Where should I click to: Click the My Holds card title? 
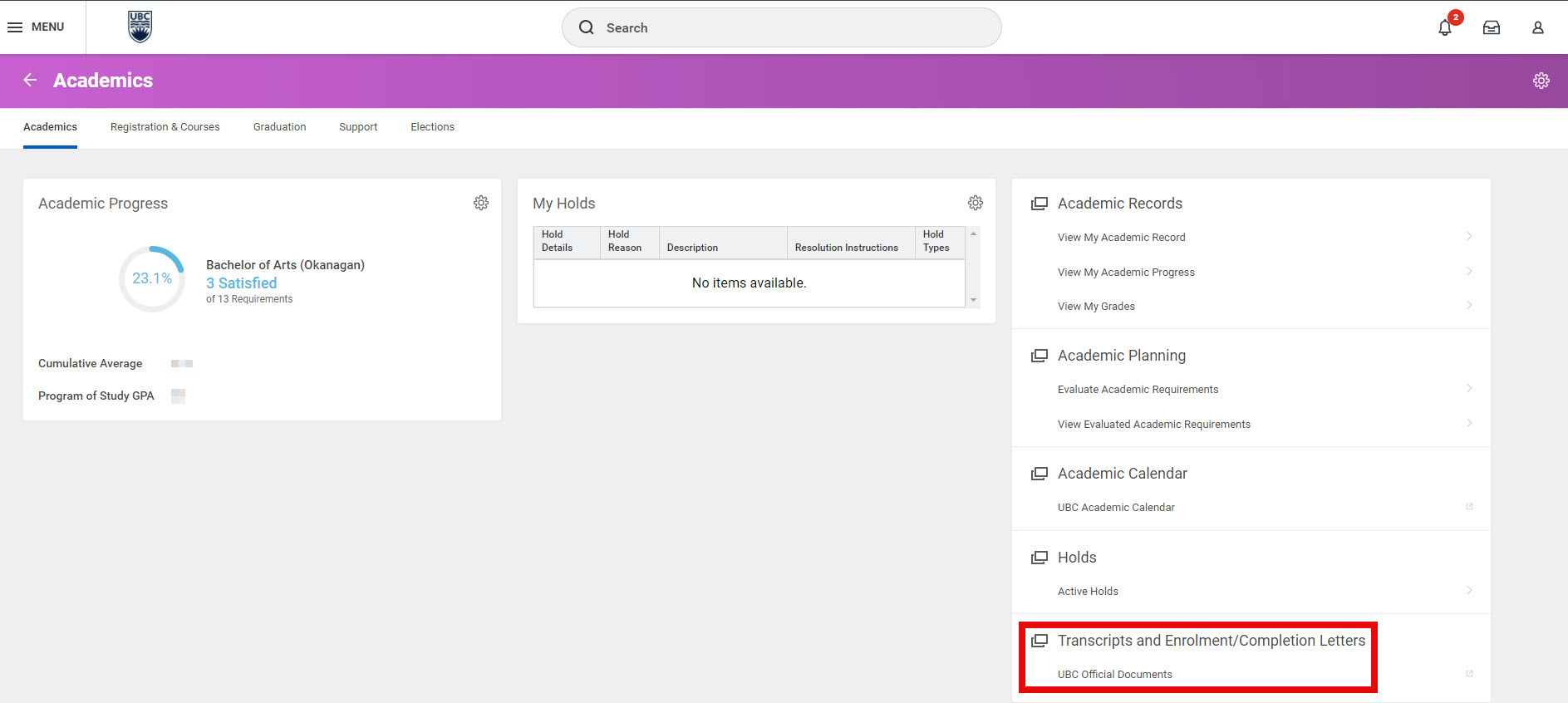coord(564,204)
